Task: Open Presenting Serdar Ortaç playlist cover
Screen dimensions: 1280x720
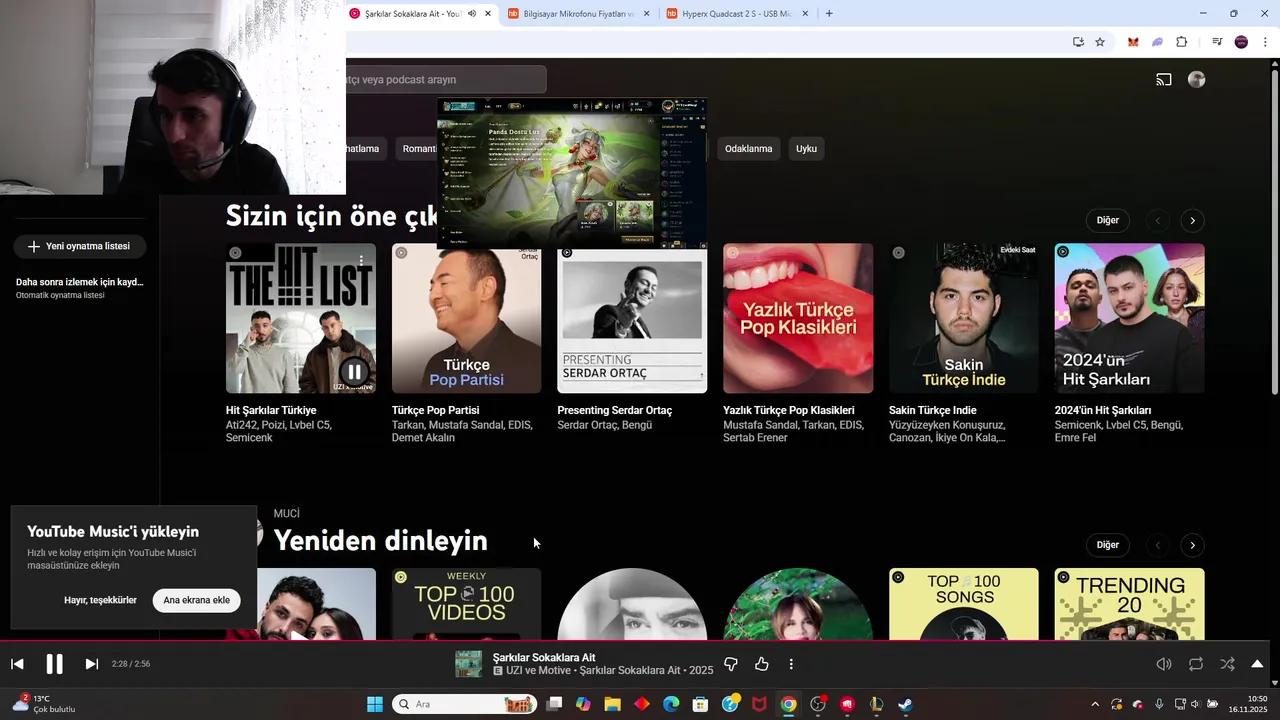Action: click(x=632, y=322)
